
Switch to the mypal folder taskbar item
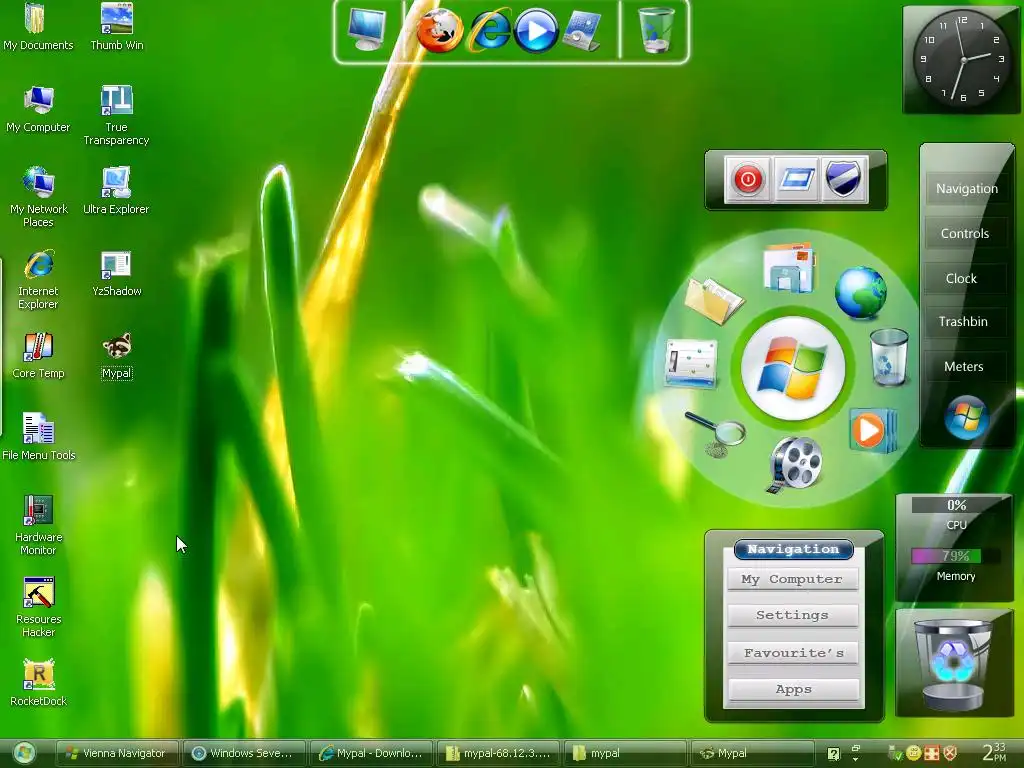pos(624,753)
